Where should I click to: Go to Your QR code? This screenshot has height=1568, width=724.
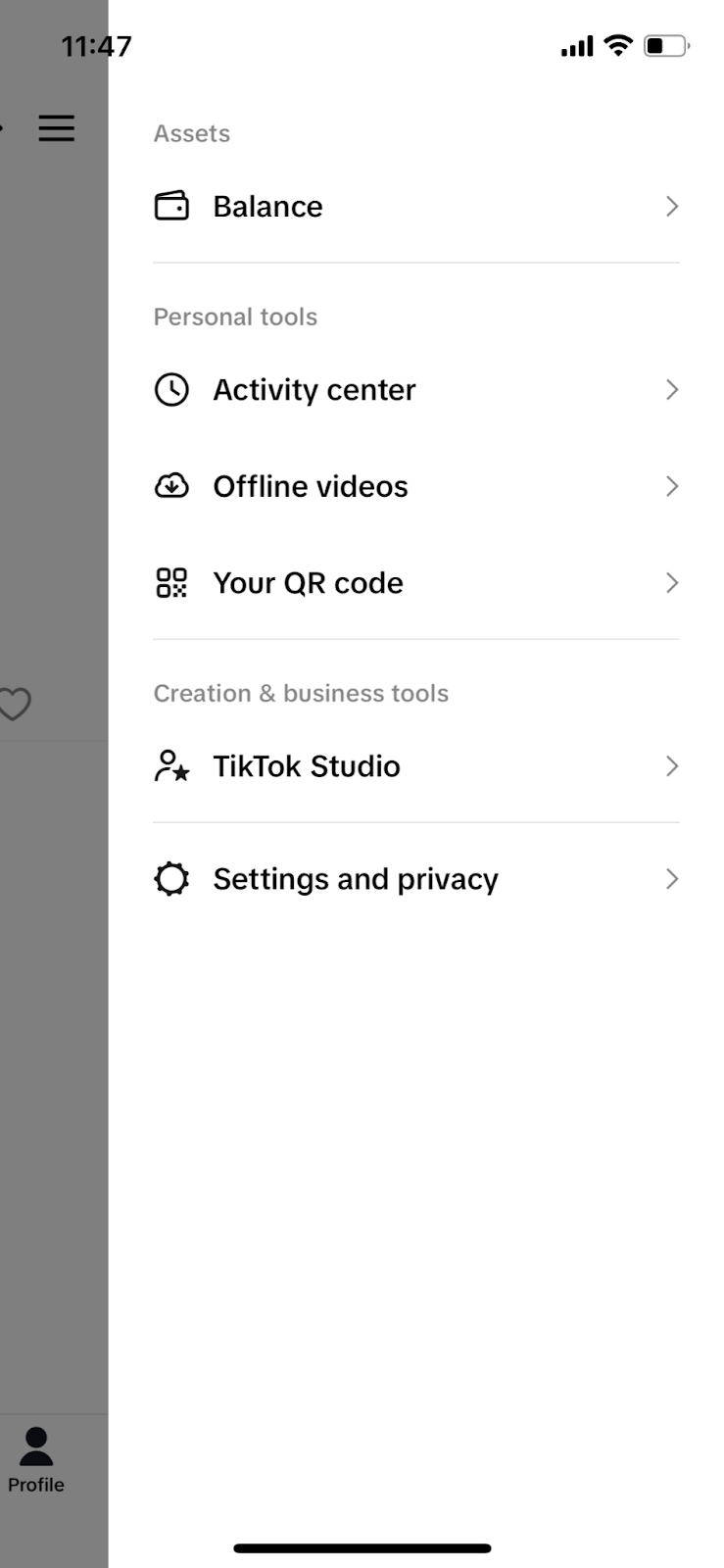[308, 583]
